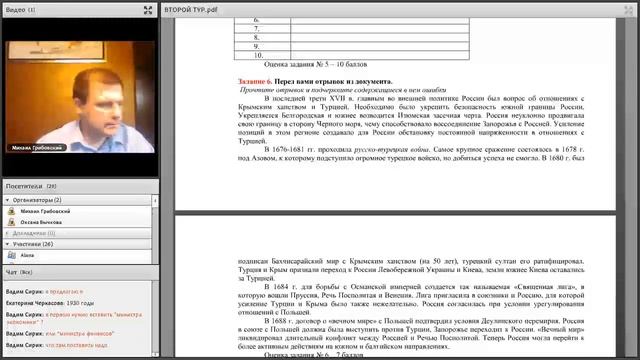Click the Видео panel title
This screenshot has width=640, height=360.
coord(20,10)
